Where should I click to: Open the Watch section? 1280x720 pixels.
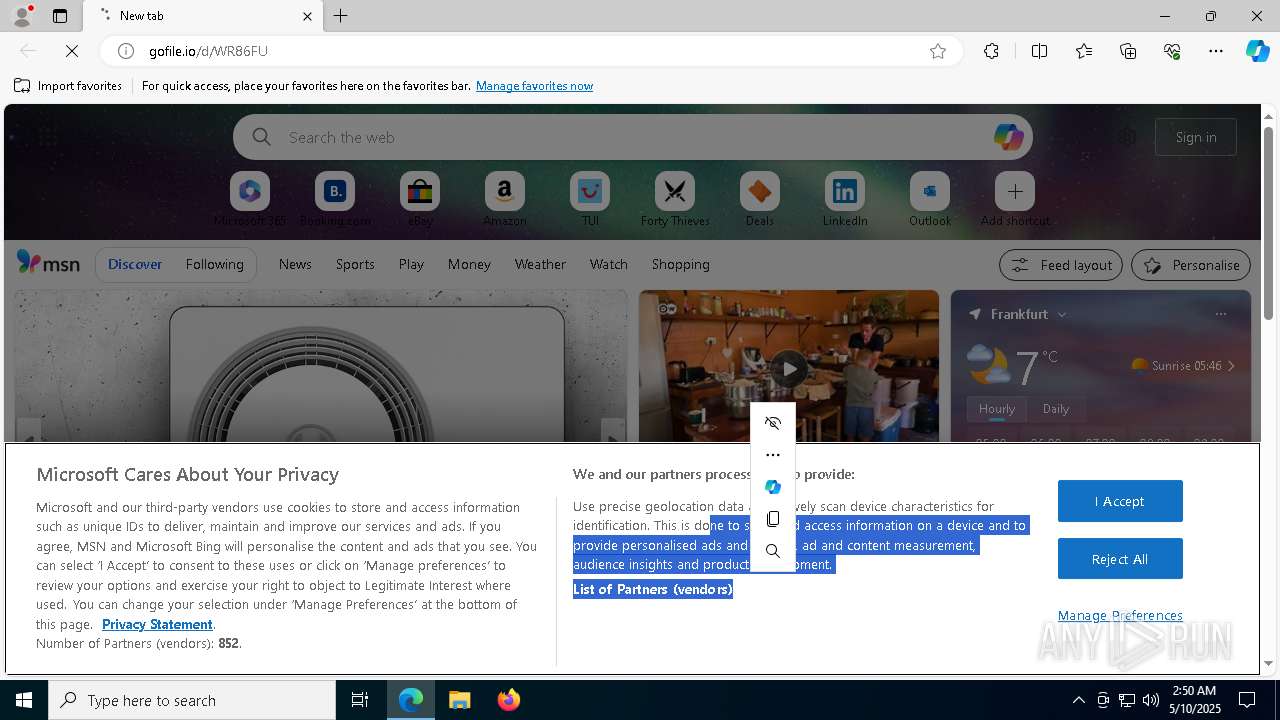coord(609,264)
